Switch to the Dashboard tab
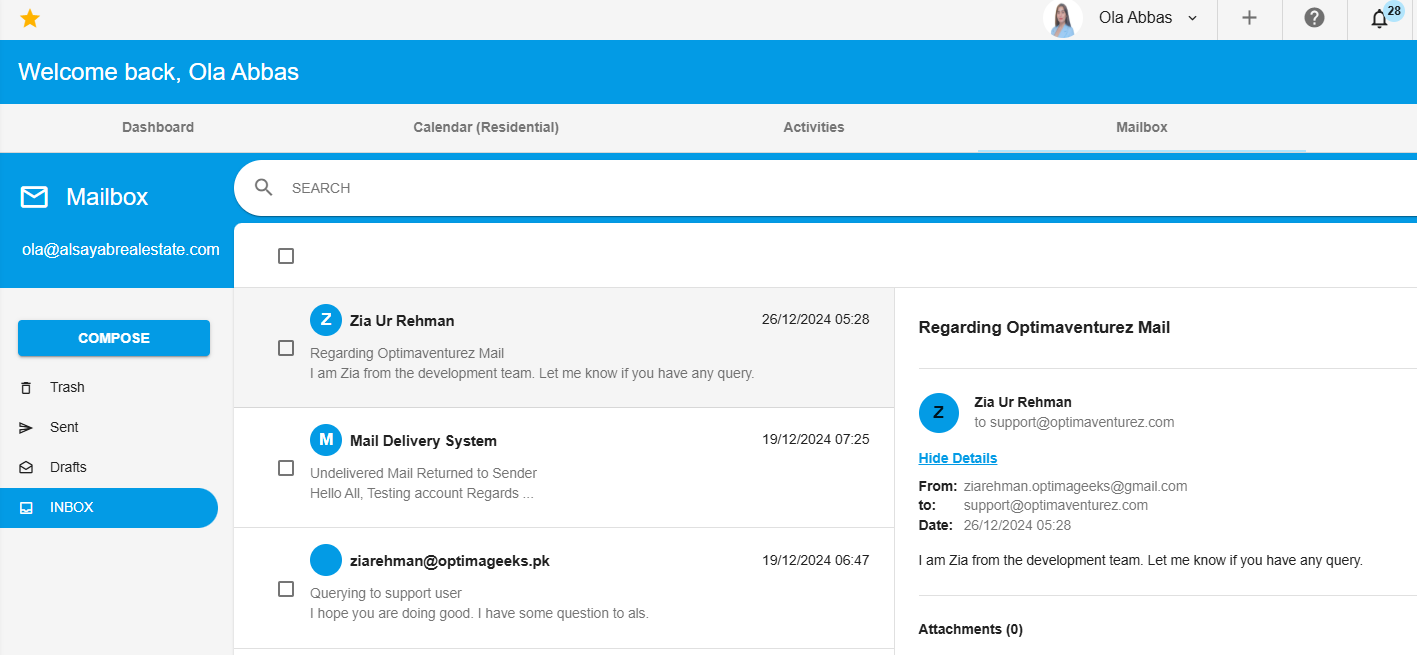 pos(158,127)
